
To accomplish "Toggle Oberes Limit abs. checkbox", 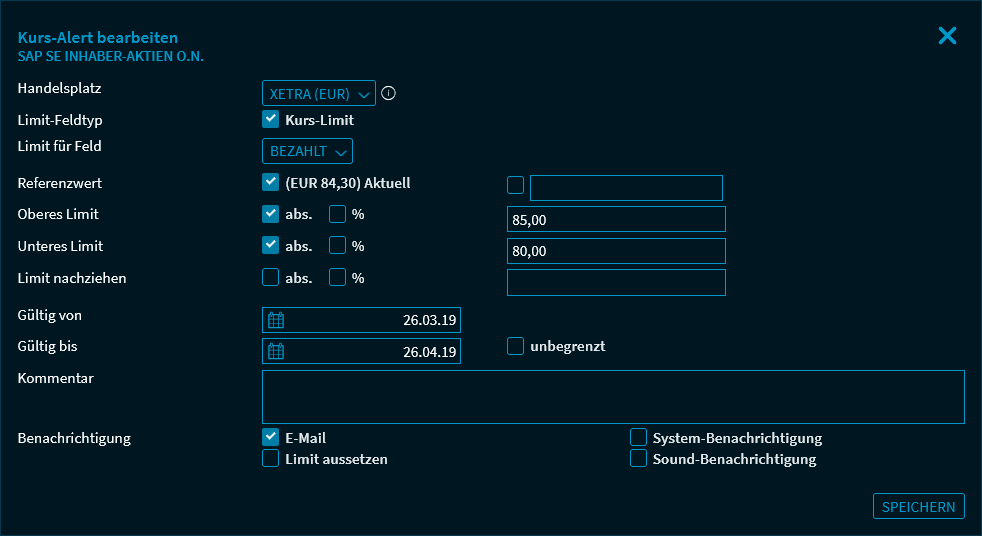I will point(270,214).
